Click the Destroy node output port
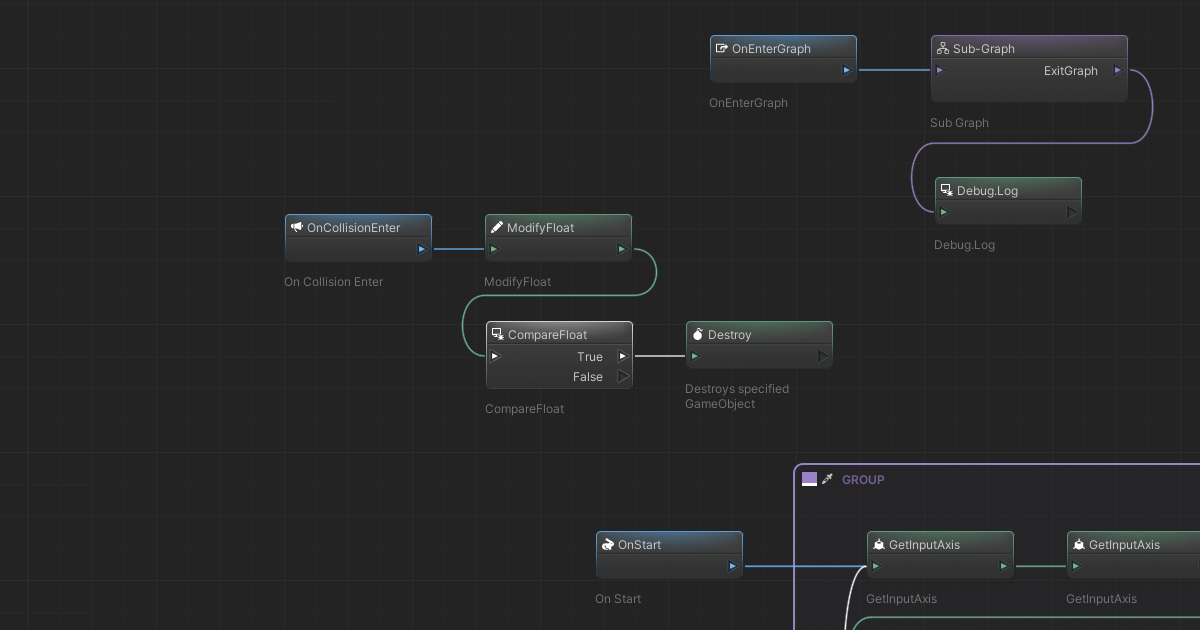 [x=822, y=356]
